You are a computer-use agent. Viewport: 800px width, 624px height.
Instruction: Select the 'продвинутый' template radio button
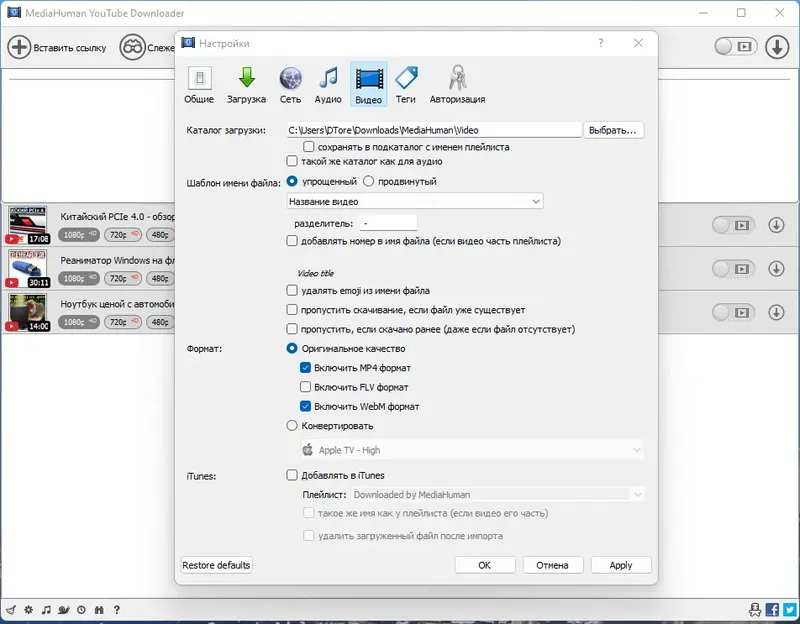(368, 181)
